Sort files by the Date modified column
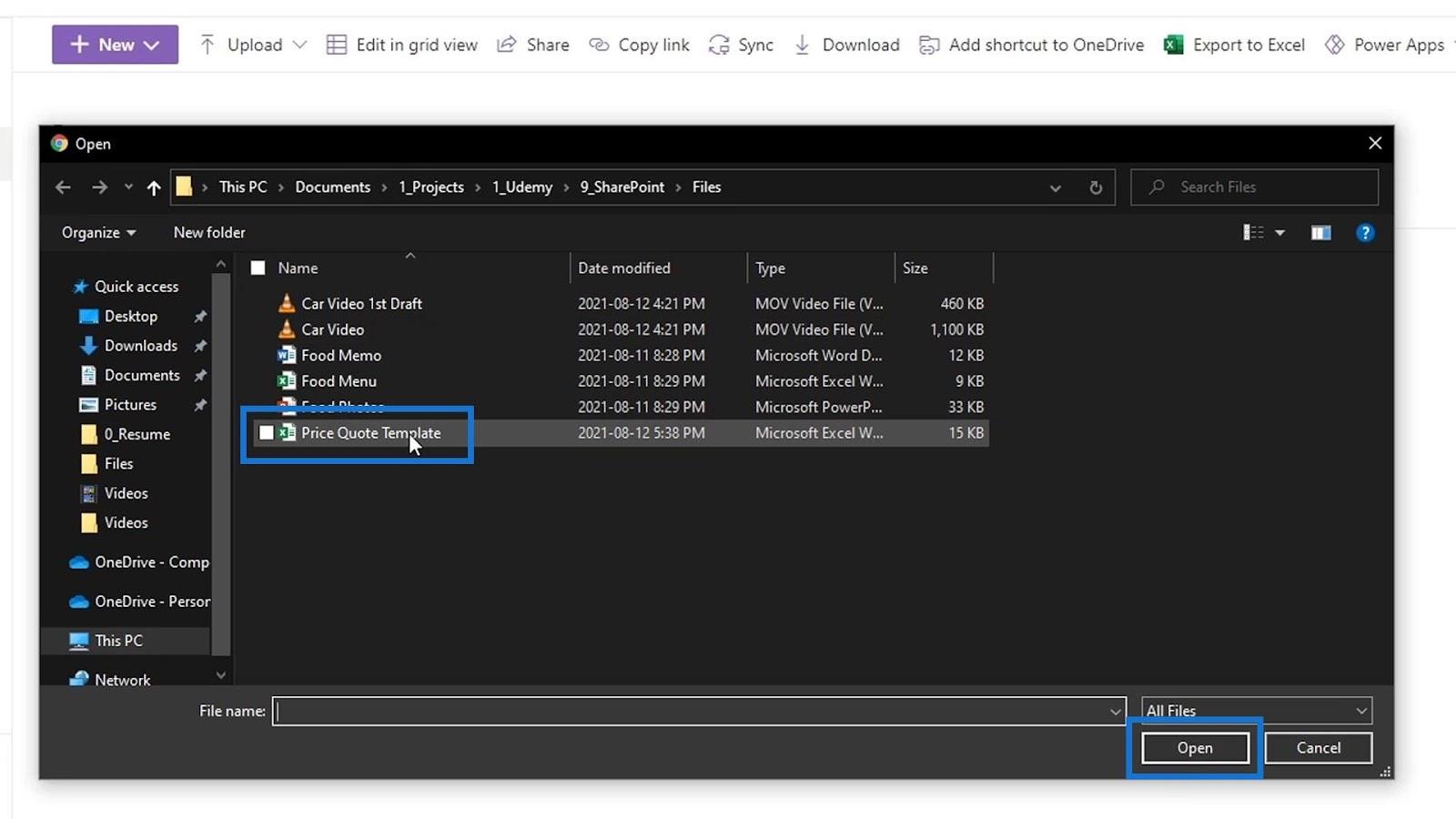 (x=658, y=268)
